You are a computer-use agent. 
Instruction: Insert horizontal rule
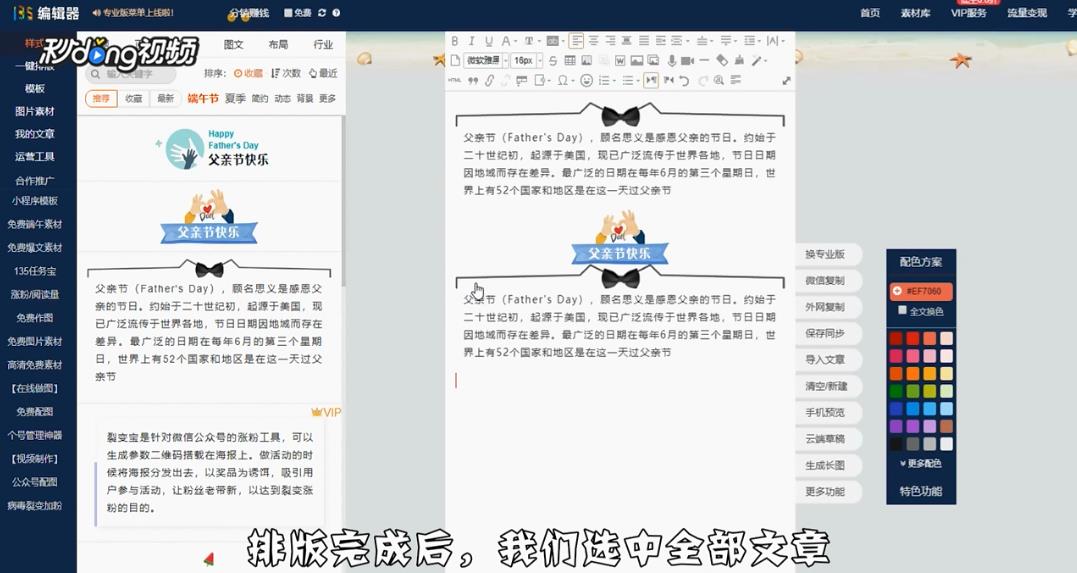click(704, 60)
